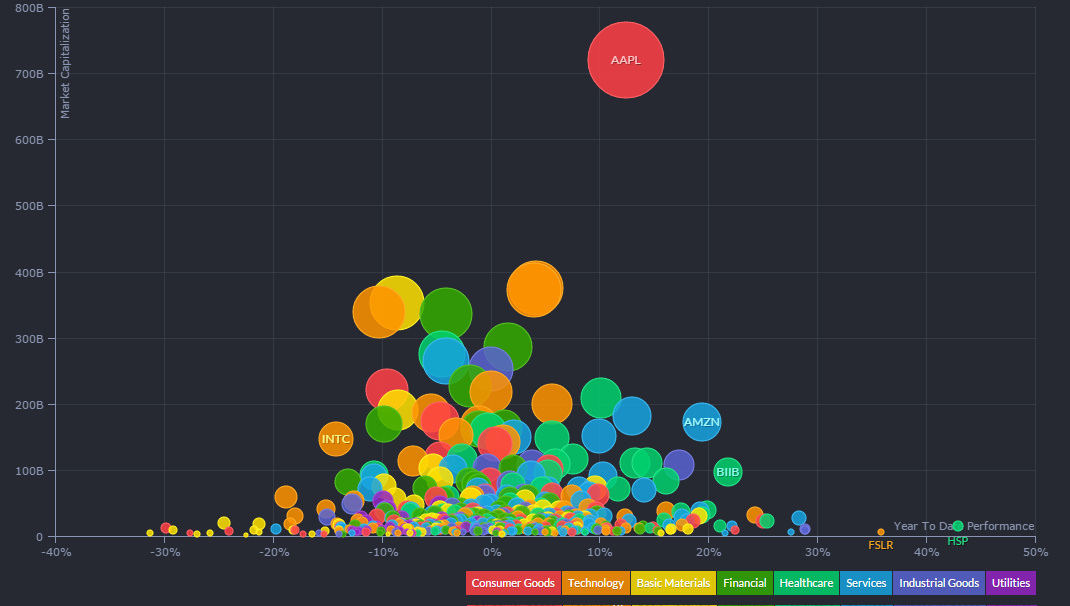This screenshot has height=606, width=1070.
Task: Toggle the Healthcare sector filter
Action: 806,583
